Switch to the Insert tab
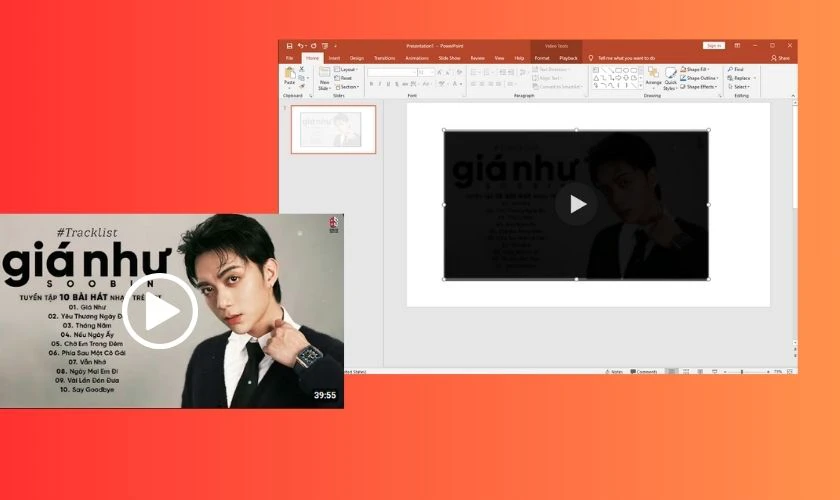840x500 pixels. 334,58
